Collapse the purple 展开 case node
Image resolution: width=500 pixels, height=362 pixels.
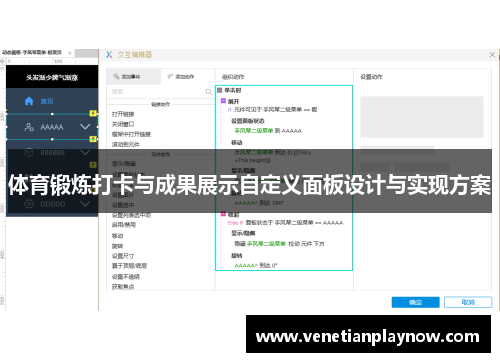point(223,101)
